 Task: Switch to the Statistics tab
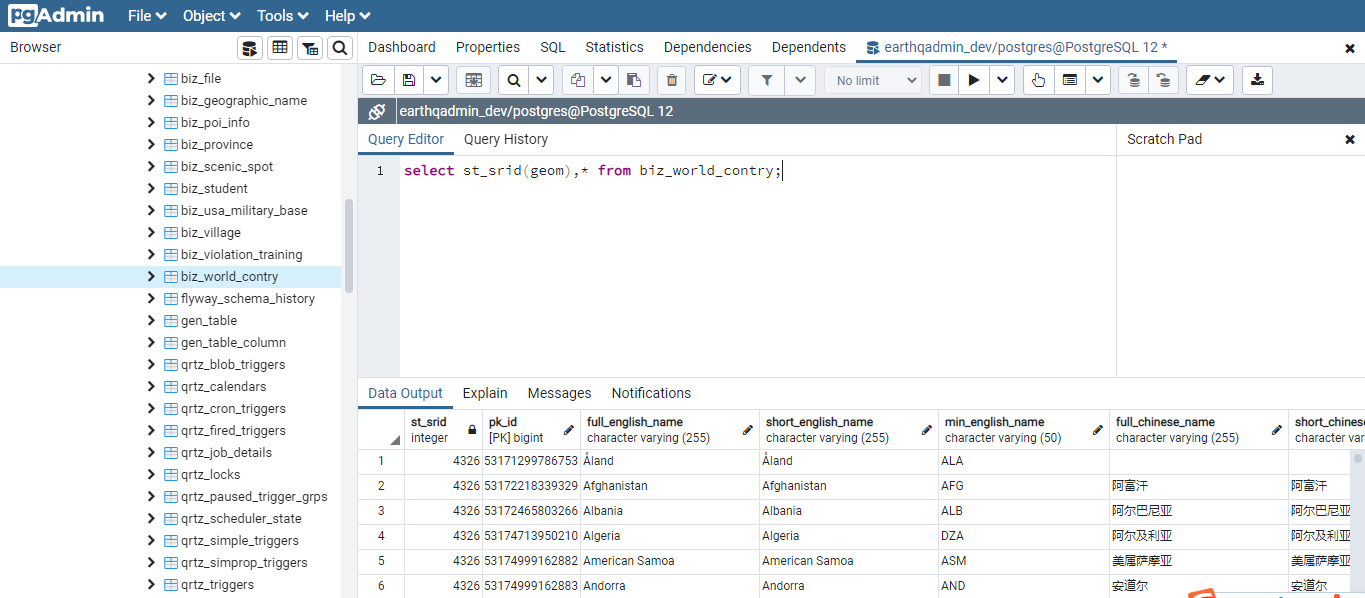(614, 47)
